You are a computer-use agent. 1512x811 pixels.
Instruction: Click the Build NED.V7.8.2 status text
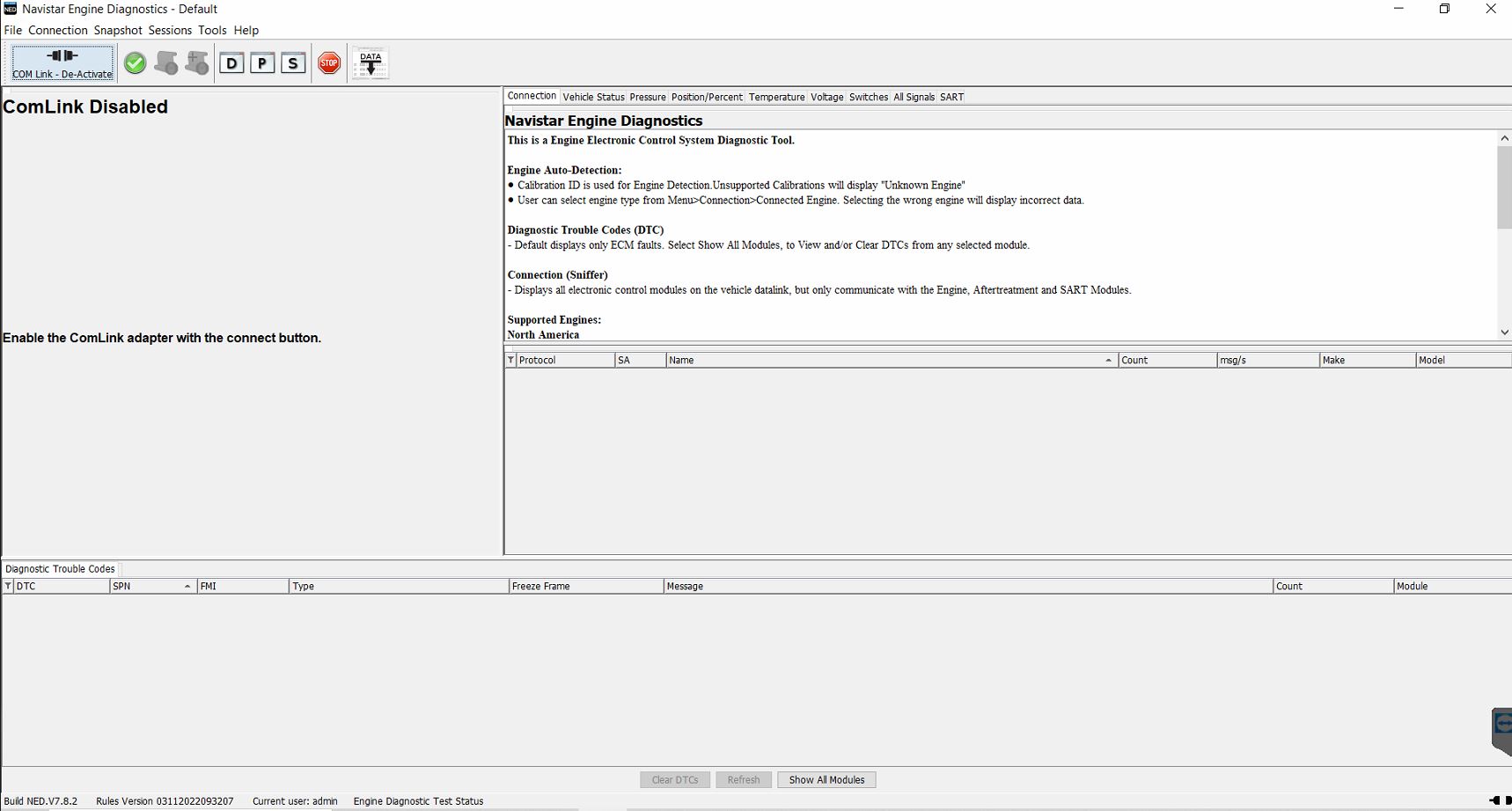click(40, 801)
